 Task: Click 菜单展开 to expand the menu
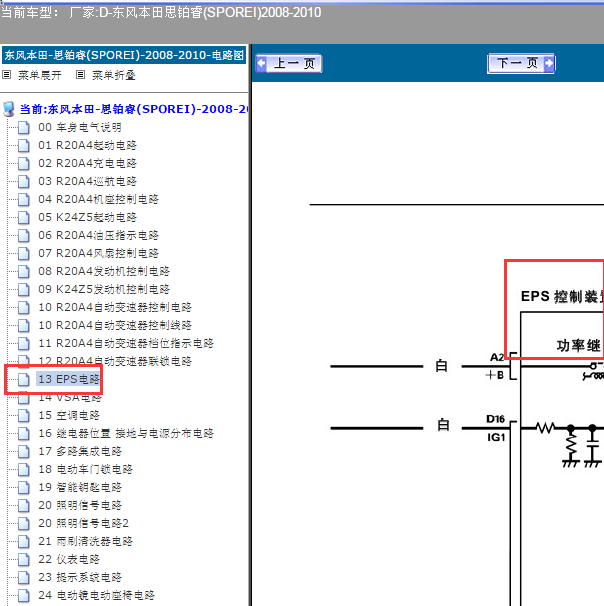click(40, 75)
